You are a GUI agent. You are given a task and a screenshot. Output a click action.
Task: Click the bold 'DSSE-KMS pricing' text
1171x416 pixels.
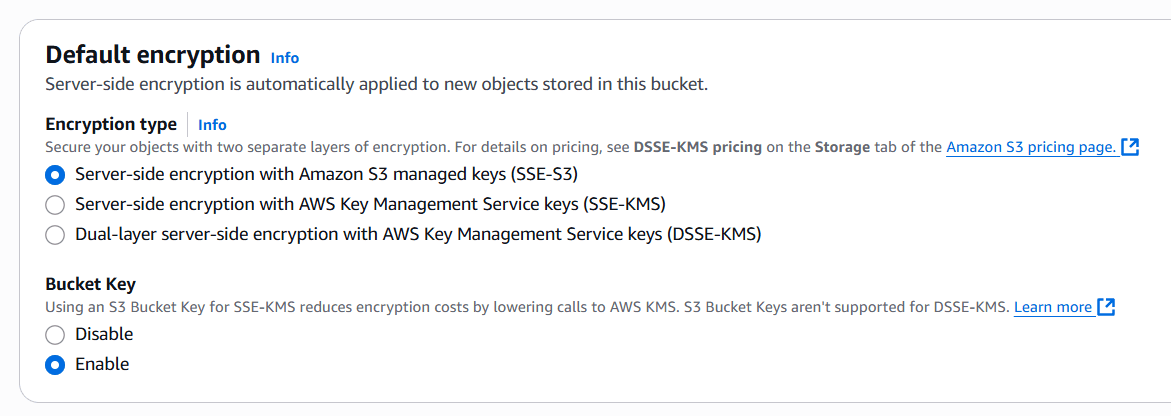(698, 148)
